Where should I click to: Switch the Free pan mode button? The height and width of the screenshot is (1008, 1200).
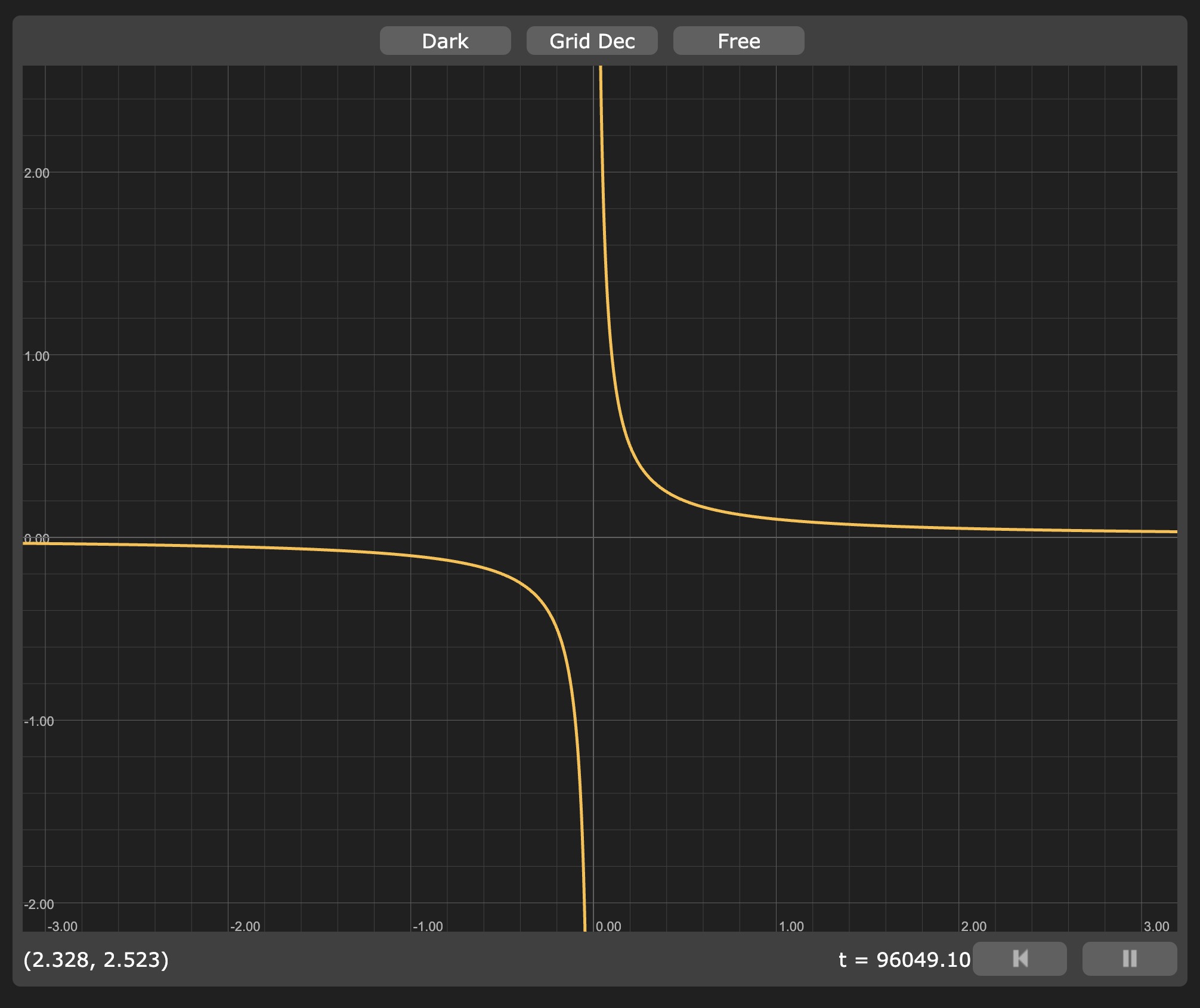(x=738, y=41)
